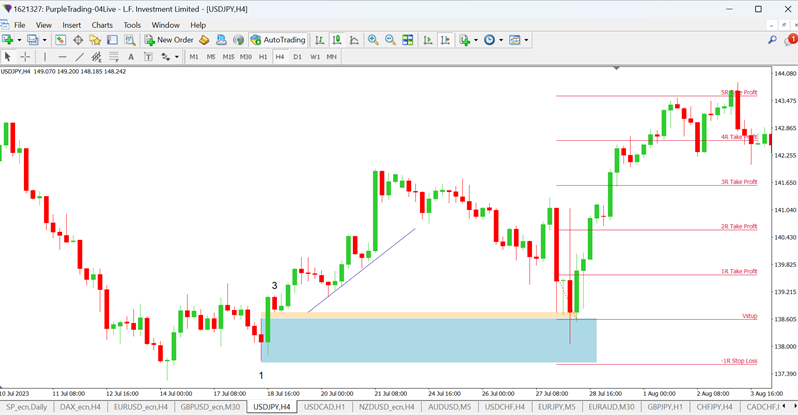798x415 pixels.
Task: Toggle the Data Window crosshair-target icon
Action: [78, 40]
